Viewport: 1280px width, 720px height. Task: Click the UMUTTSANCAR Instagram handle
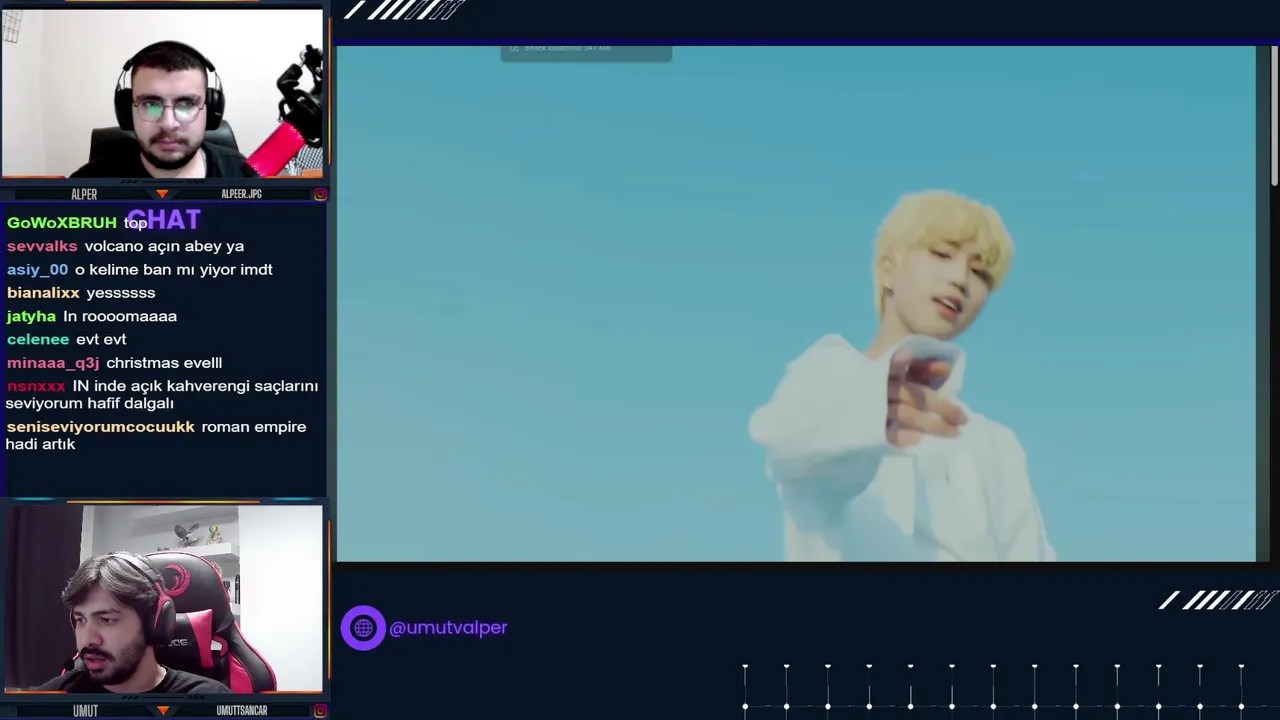tap(242, 711)
